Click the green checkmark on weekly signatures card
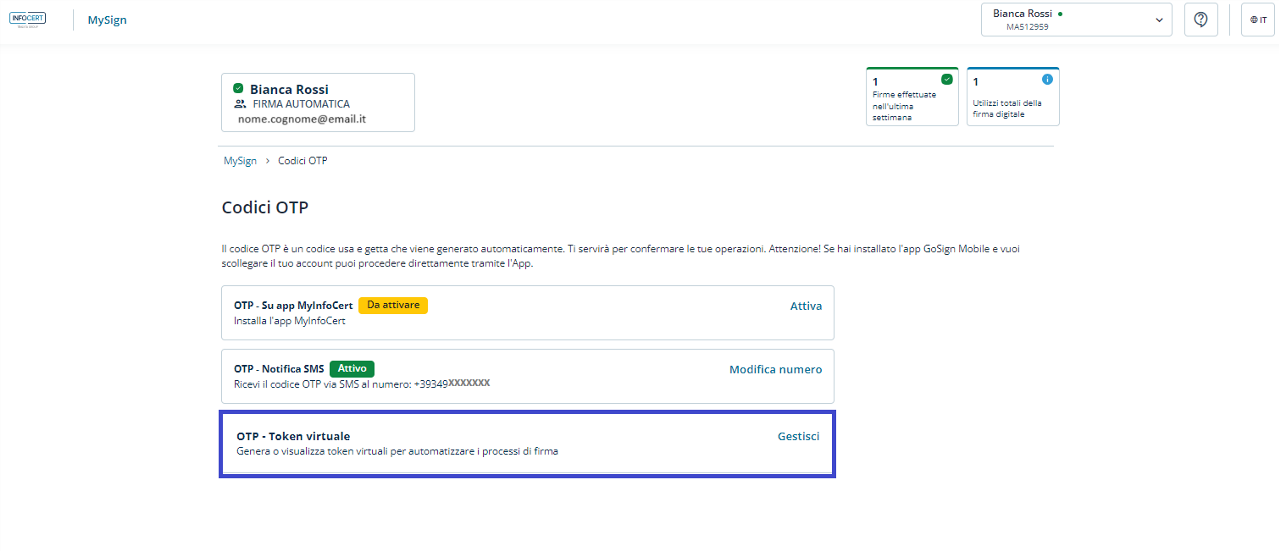 pyautogui.click(x=946, y=79)
